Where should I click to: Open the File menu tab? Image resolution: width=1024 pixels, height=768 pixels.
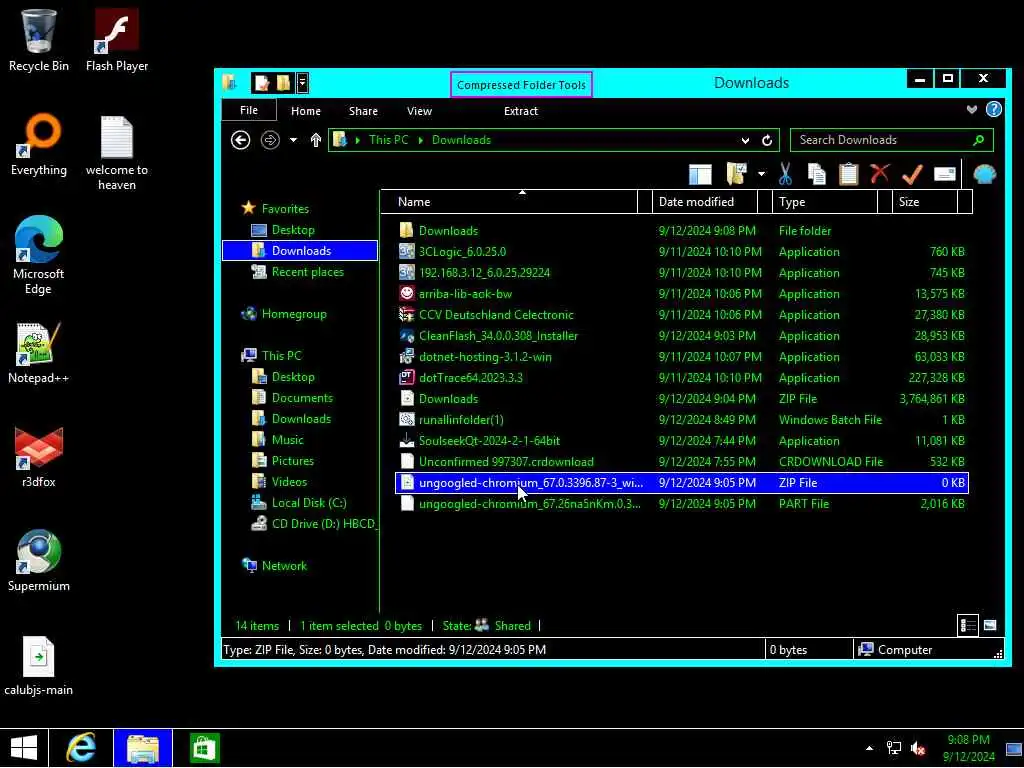click(249, 110)
